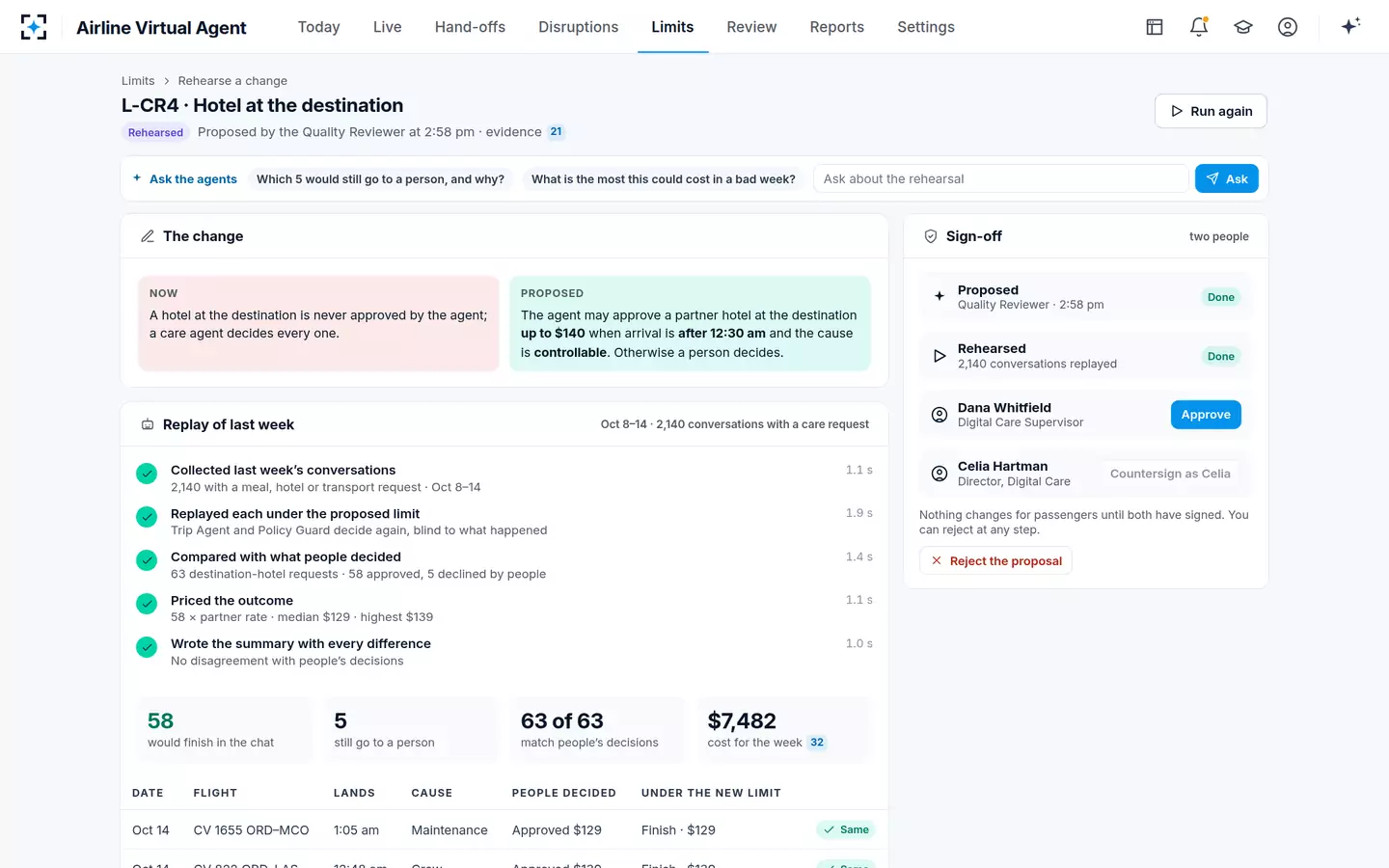Image resolution: width=1389 pixels, height=868 pixels.
Task: Click the CAUSE column header
Action: pos(432,793)
